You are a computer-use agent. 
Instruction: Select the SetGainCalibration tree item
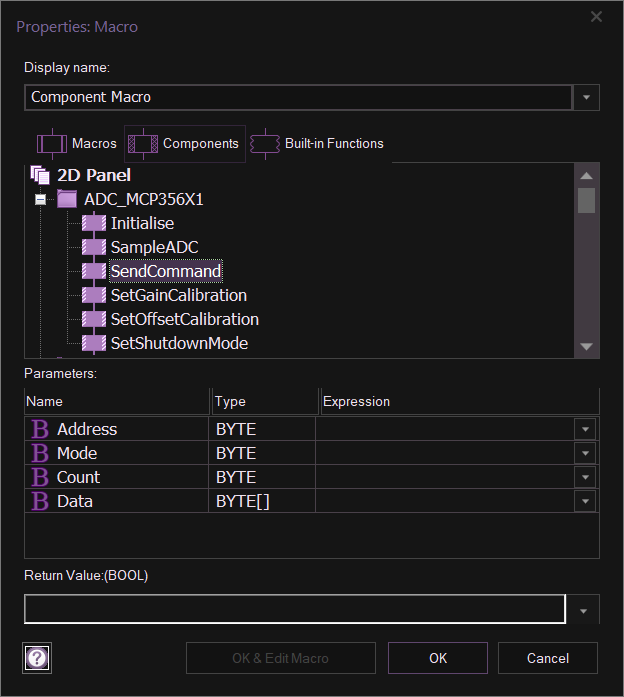179,295
